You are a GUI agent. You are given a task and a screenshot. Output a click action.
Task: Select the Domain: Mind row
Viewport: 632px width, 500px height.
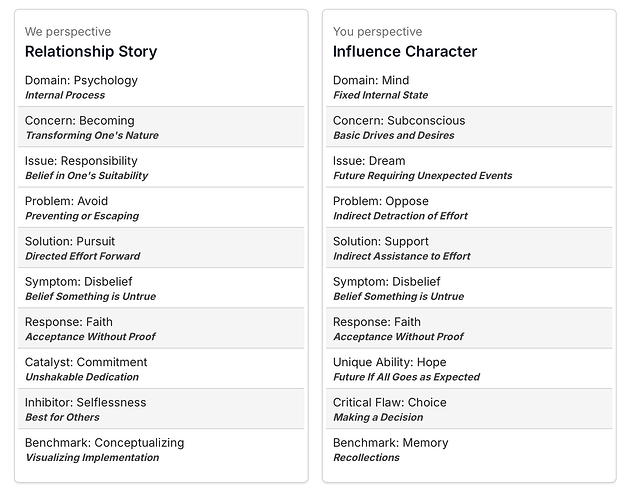[x=469, y=87]
